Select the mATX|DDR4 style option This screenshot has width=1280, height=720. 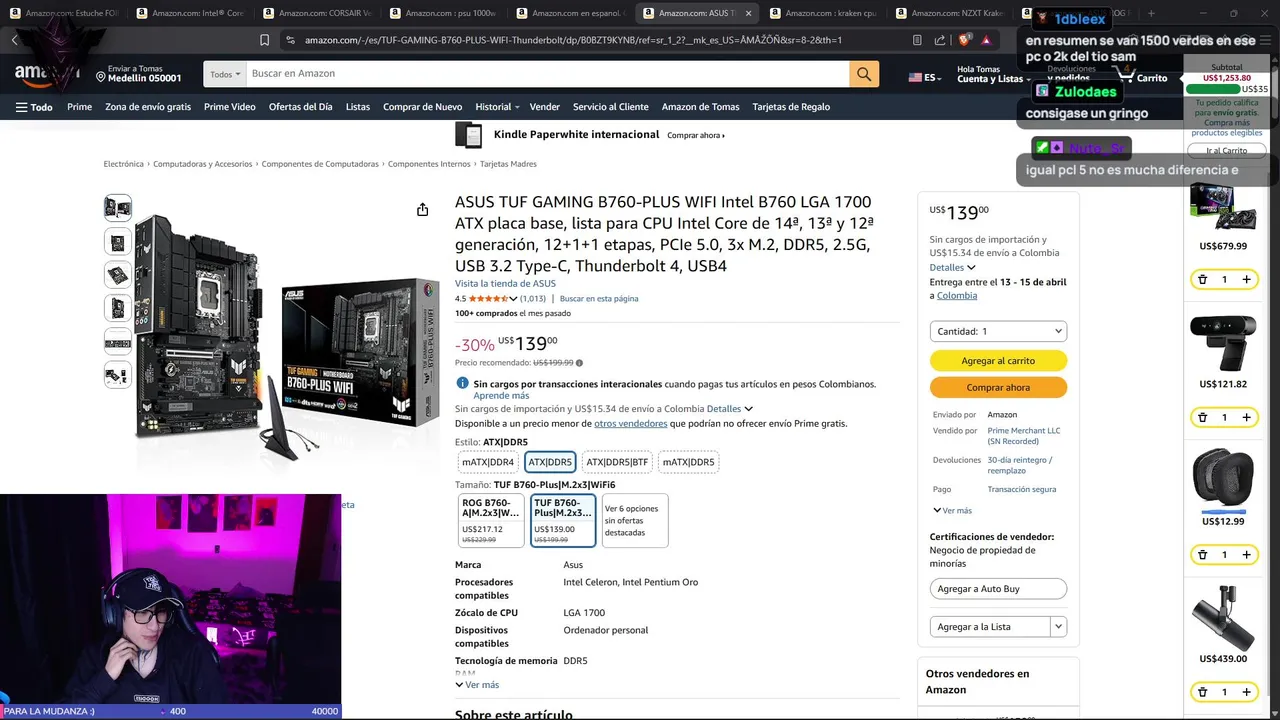488,462
